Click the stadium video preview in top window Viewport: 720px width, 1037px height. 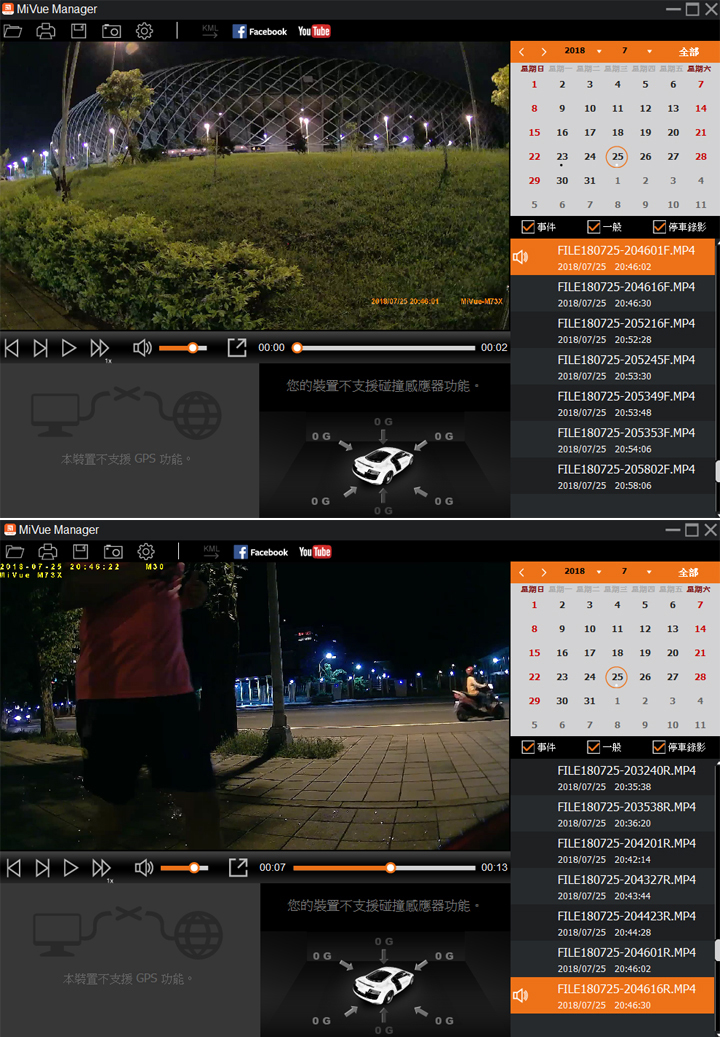tap(255, 186)
